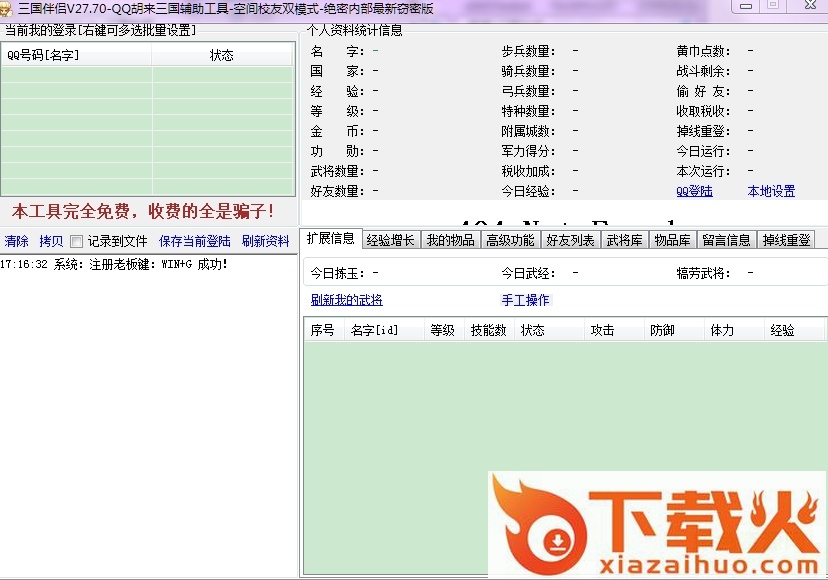828x580 pixels.
Task: Click 黄巾点数 label
Action: (703, 51)
